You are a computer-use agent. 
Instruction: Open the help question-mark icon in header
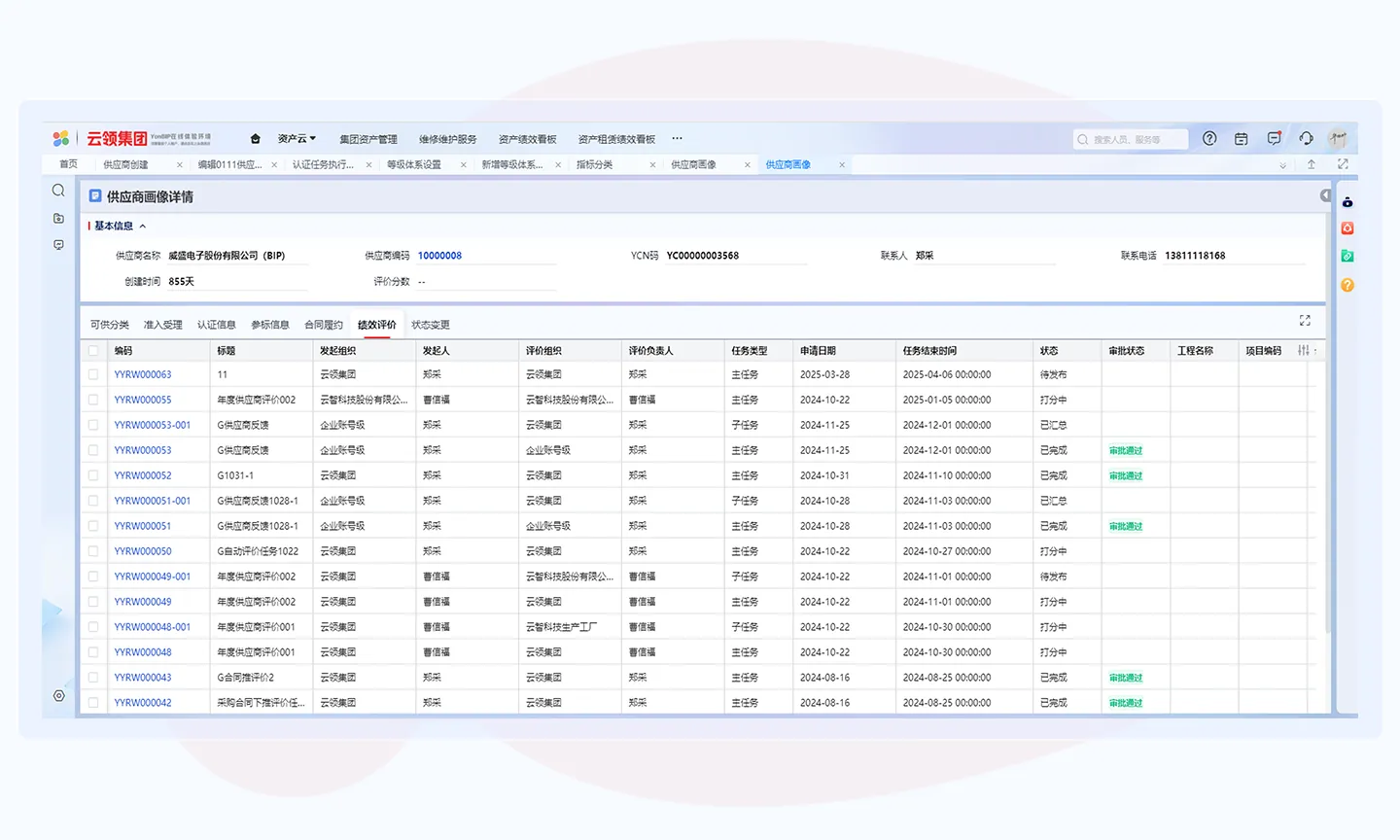click(1209, 139)
